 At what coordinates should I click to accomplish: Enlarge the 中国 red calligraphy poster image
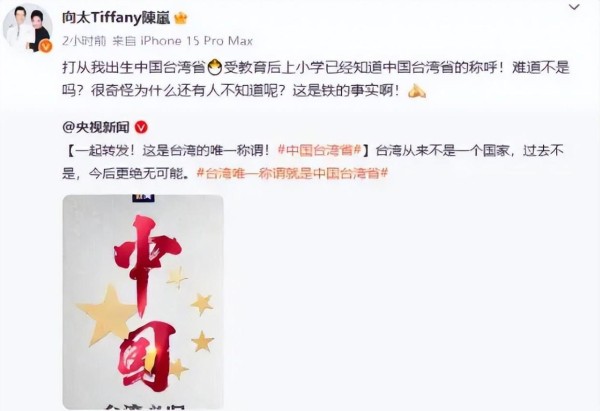(x=143, y=302)
